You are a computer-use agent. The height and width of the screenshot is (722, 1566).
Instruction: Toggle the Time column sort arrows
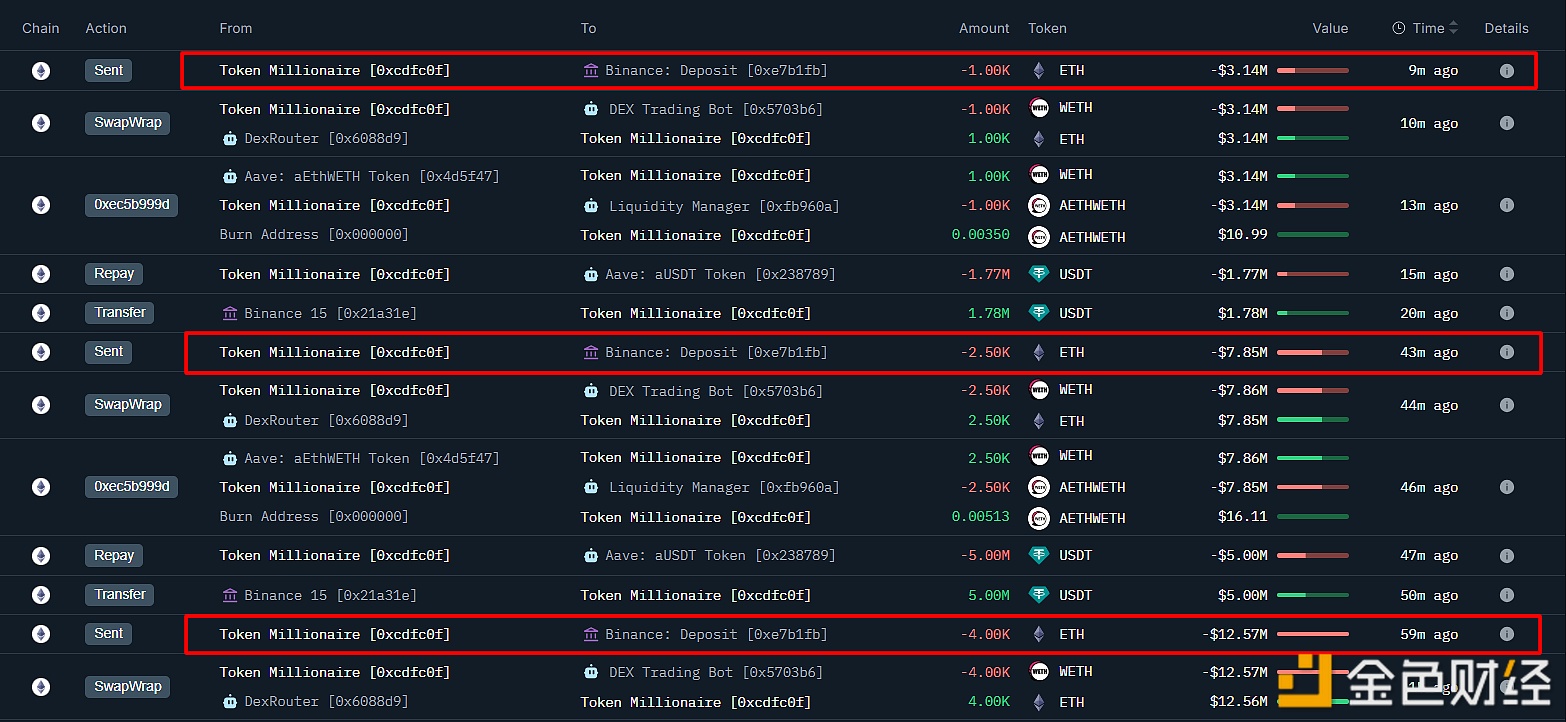pyautogui.click(x=1454, y=28)
